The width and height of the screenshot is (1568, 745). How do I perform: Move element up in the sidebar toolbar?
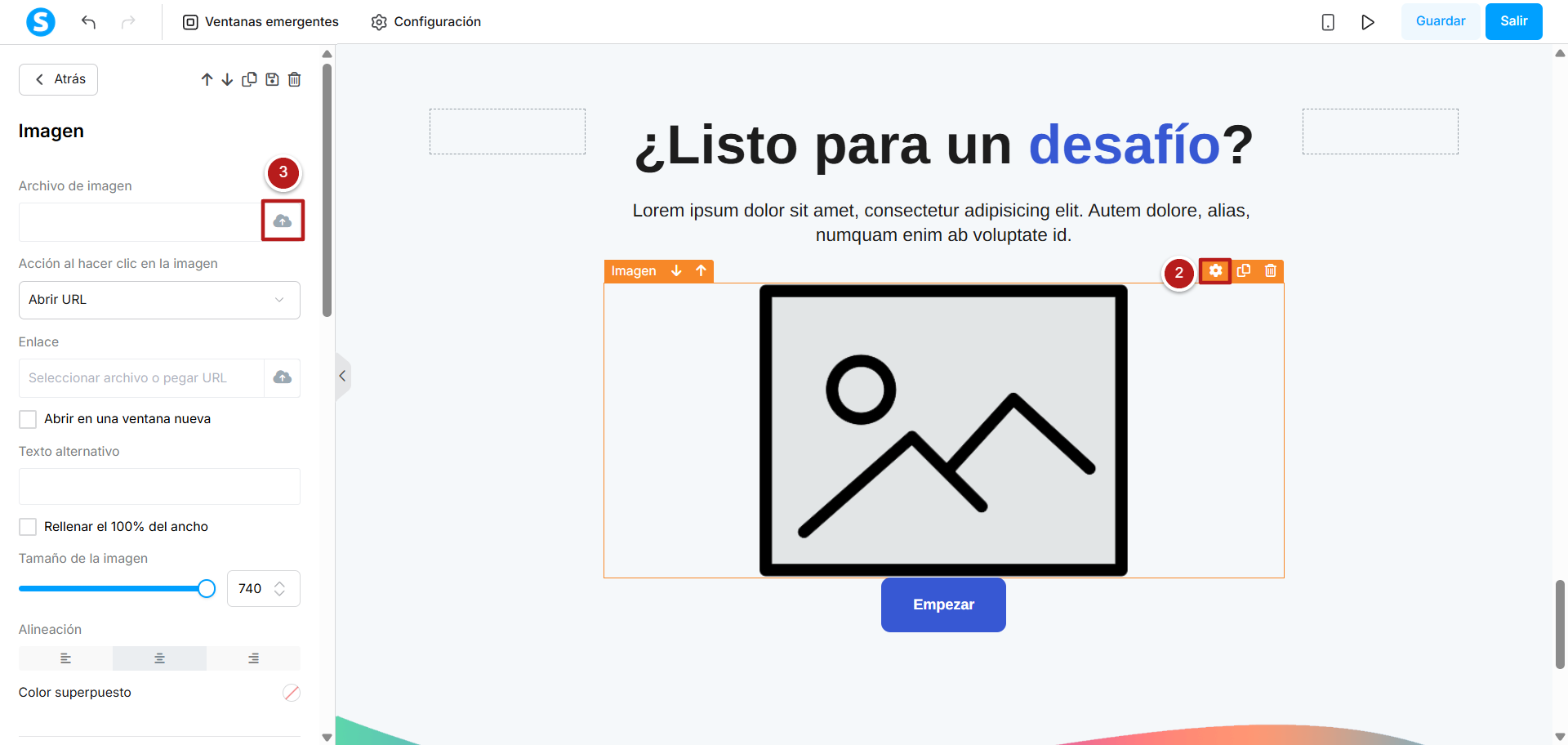[207, 79]
